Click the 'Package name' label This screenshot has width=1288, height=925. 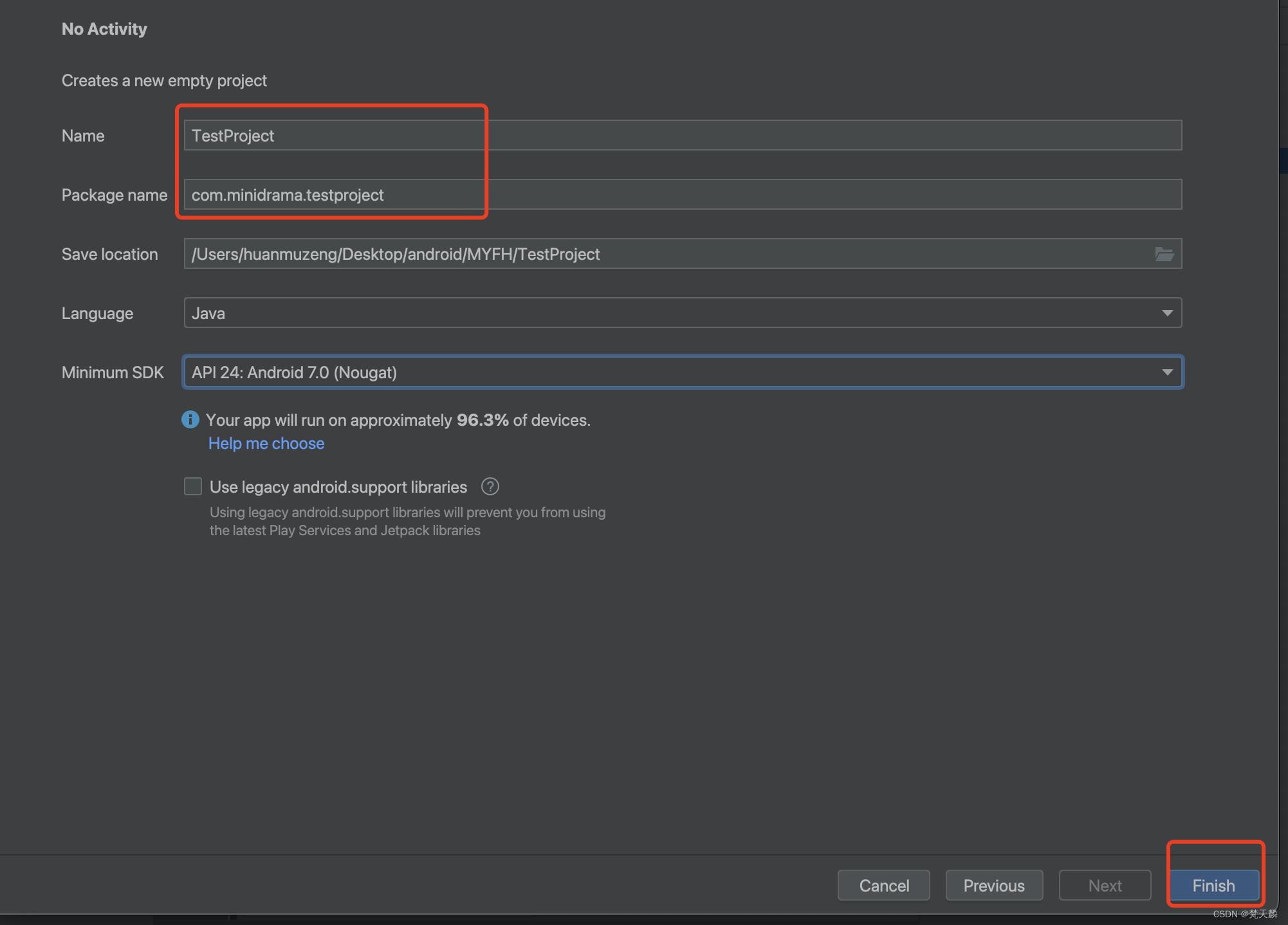tap(115, 195)
